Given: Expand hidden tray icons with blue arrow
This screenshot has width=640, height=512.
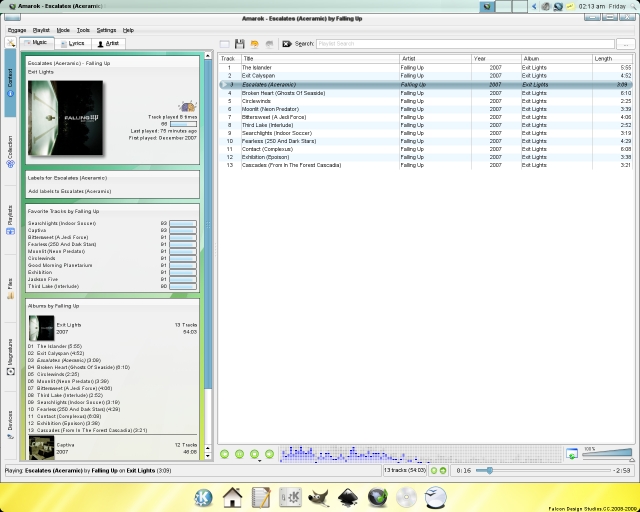Looking at the screenshot, I should pyautogui.click(x=534, y=7).
